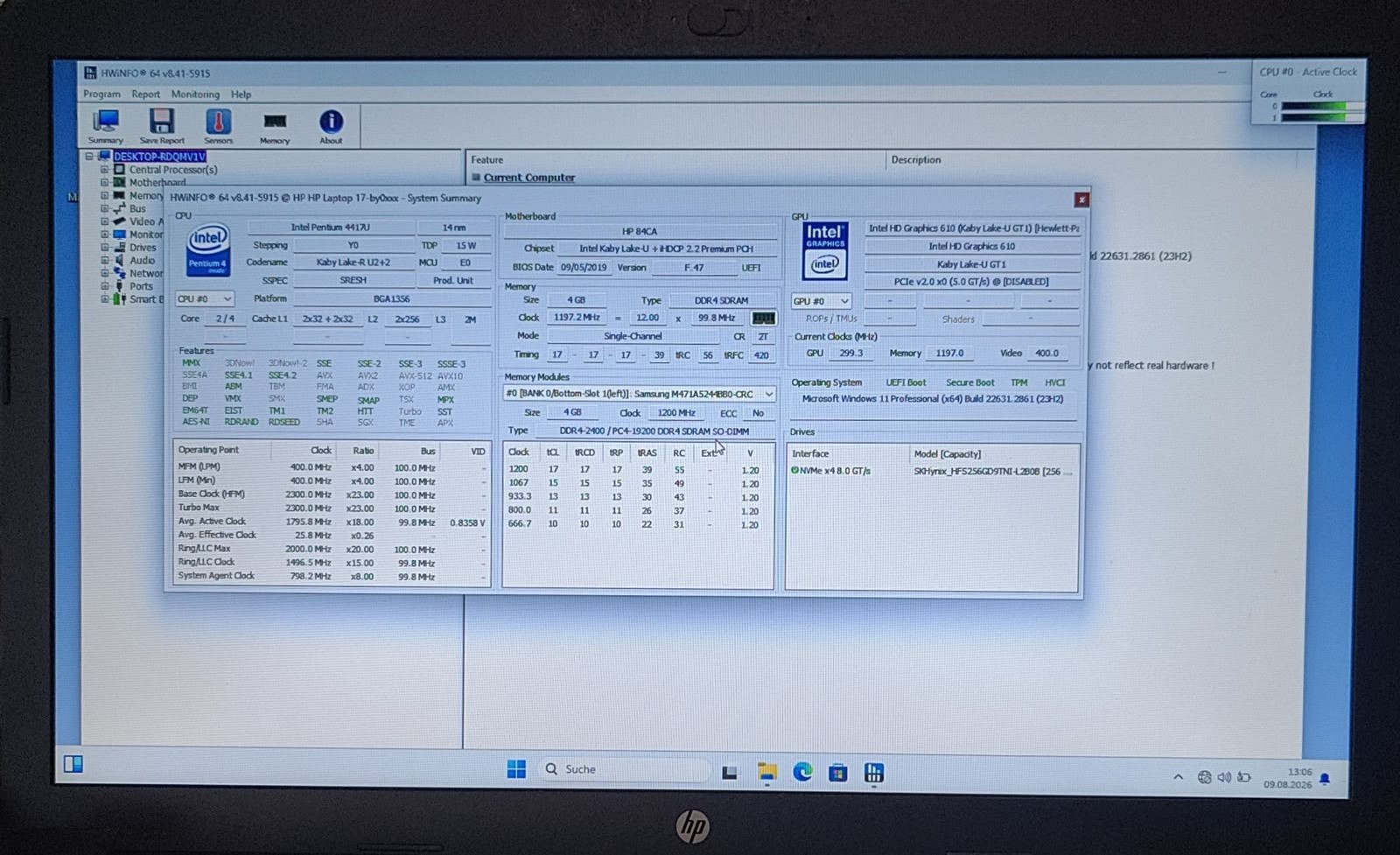
Task: Click the Monitor tree node icon
Action: coord(119,235)
